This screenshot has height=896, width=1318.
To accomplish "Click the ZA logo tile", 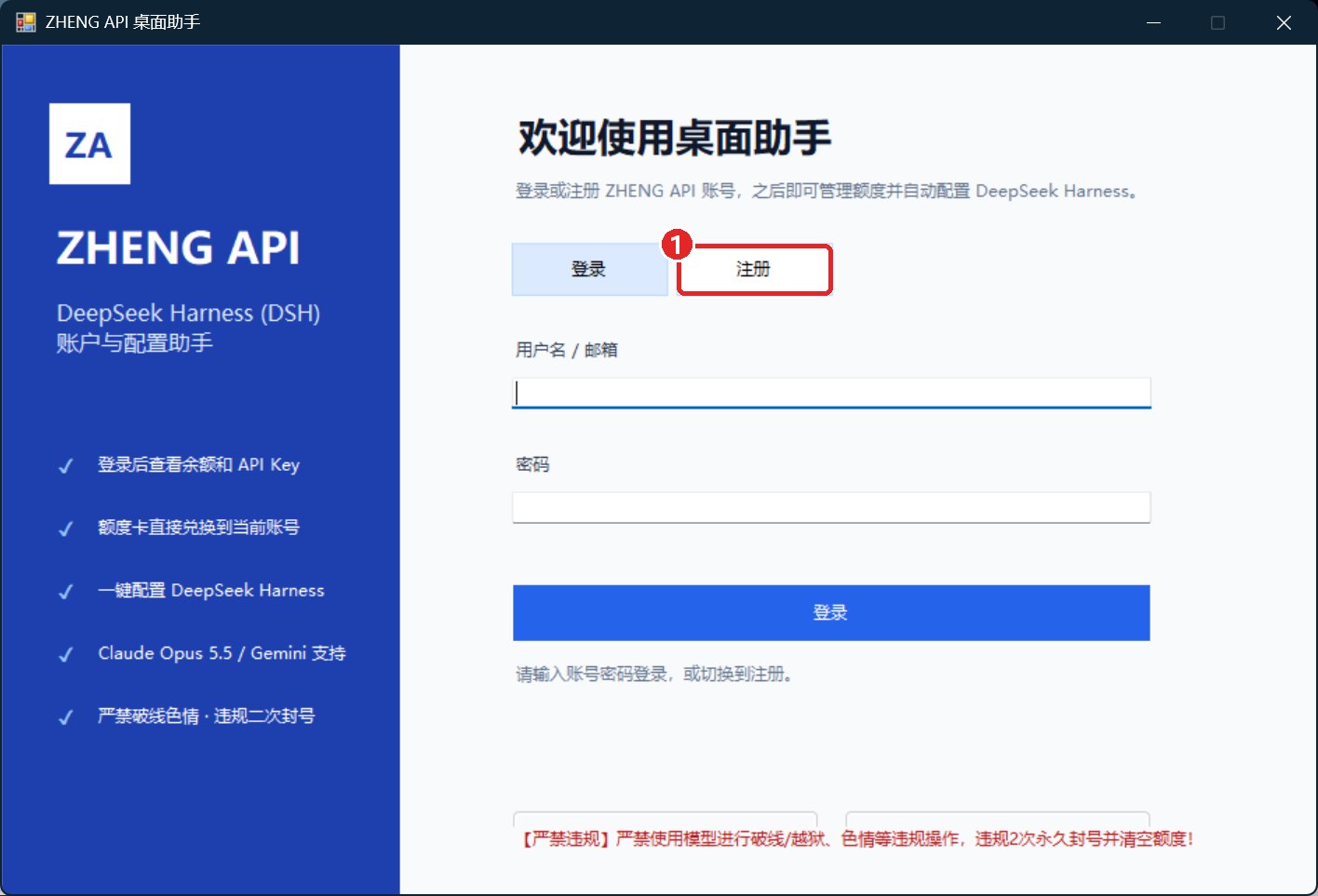I will (89, 144).
